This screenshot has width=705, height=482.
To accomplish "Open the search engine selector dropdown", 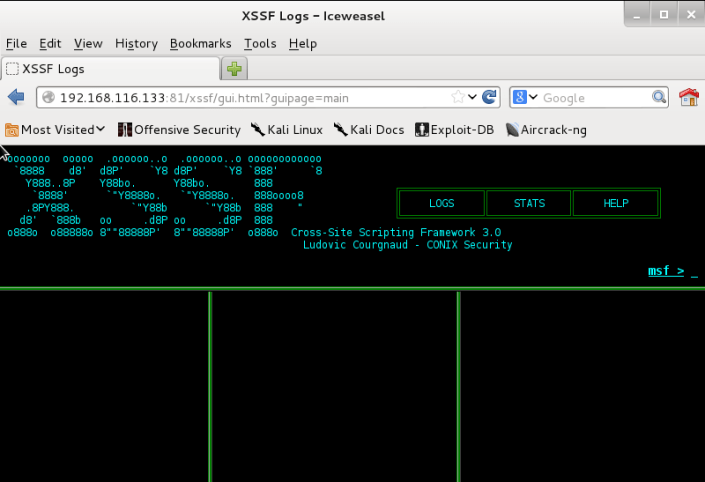I will click(x=526, y=97).
